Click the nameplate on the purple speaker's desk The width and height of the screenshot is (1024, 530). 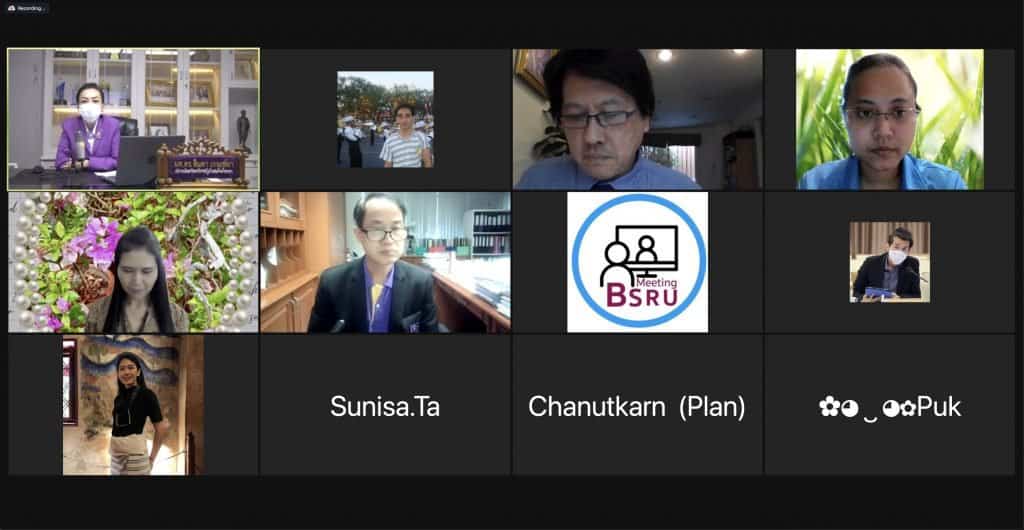click(202, 166)
